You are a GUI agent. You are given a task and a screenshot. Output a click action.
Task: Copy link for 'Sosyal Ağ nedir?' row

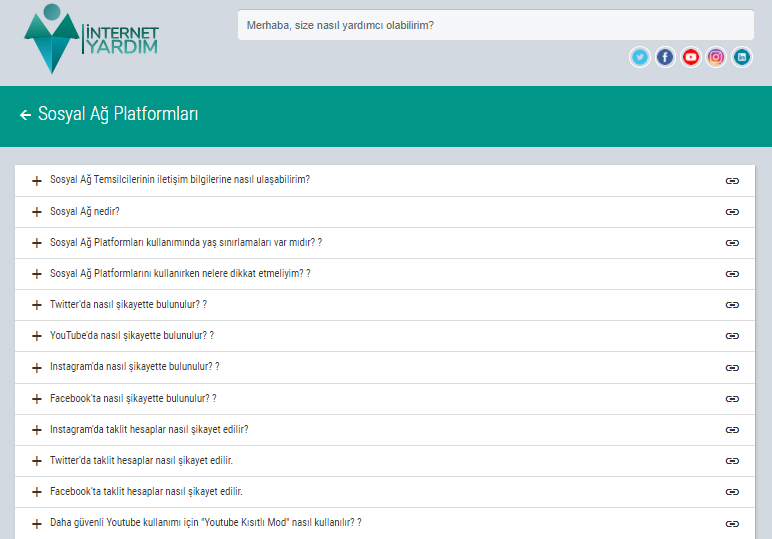coord(732,212)
